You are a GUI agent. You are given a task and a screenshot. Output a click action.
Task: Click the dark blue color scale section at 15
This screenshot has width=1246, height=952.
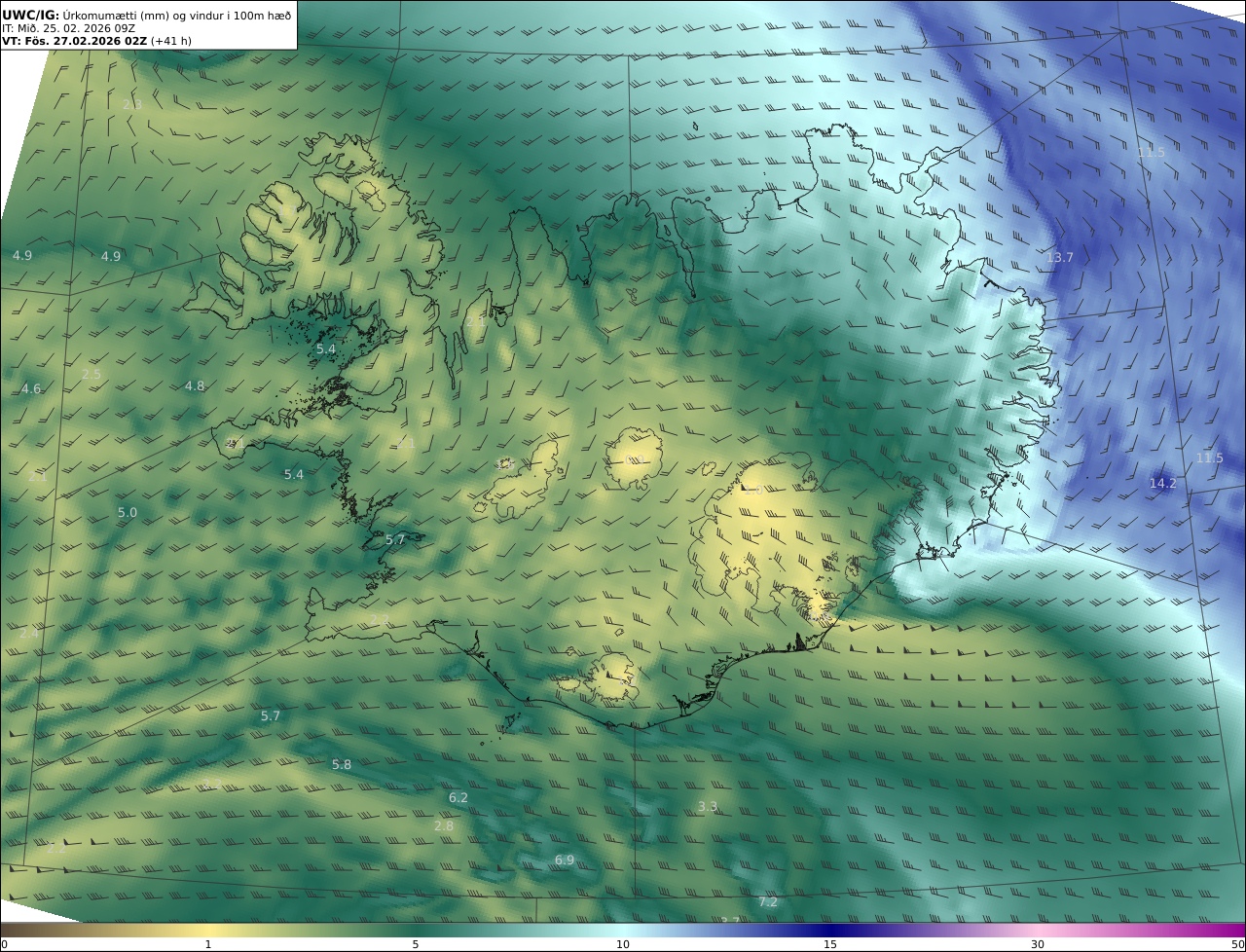pyautogui.click(x=830, y=931)
